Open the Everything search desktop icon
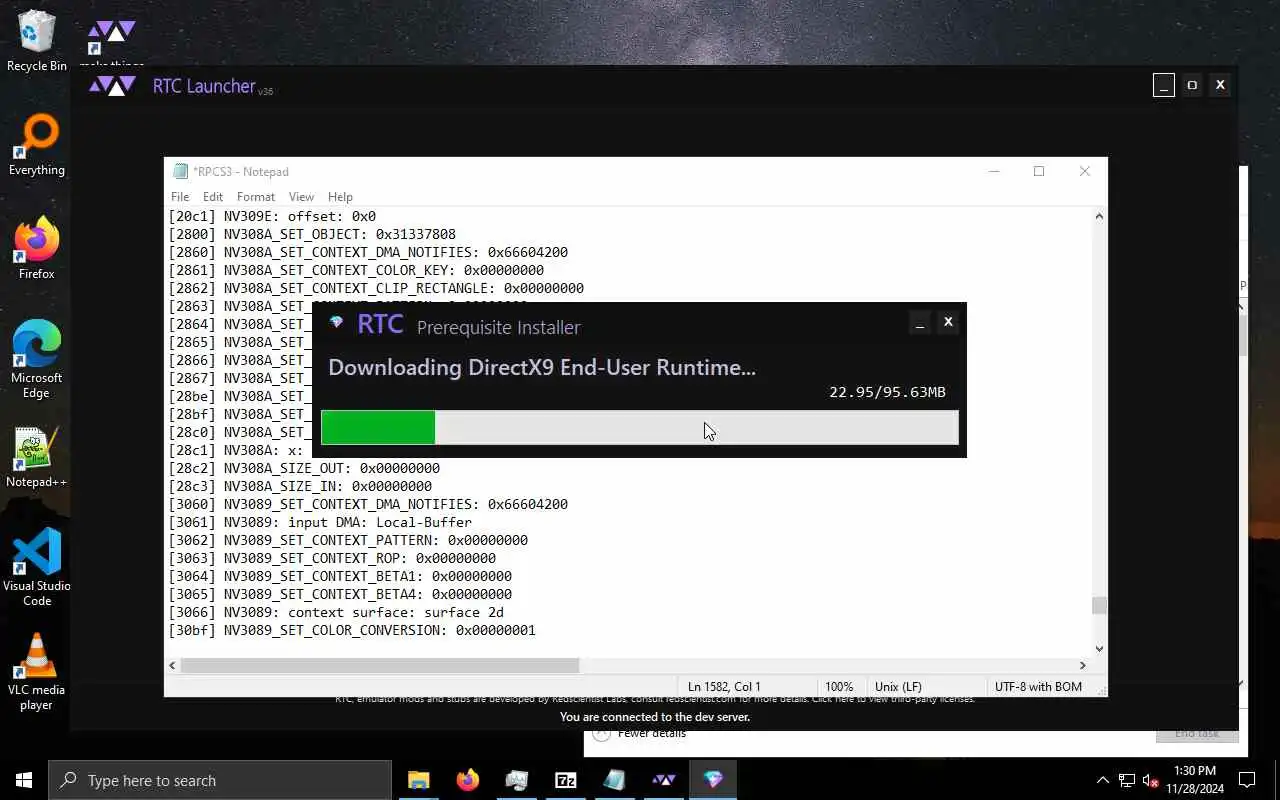Viewport: 1280px width, 800px height. (x=37, y=146)
